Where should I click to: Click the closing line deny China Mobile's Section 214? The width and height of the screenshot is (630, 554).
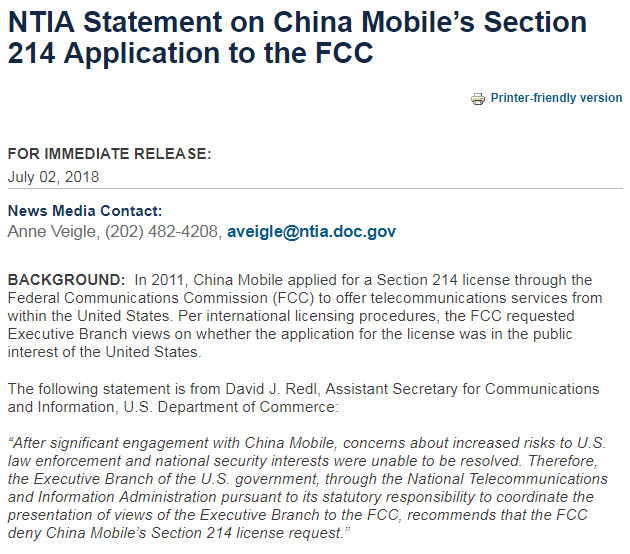[x=179, y=533]
